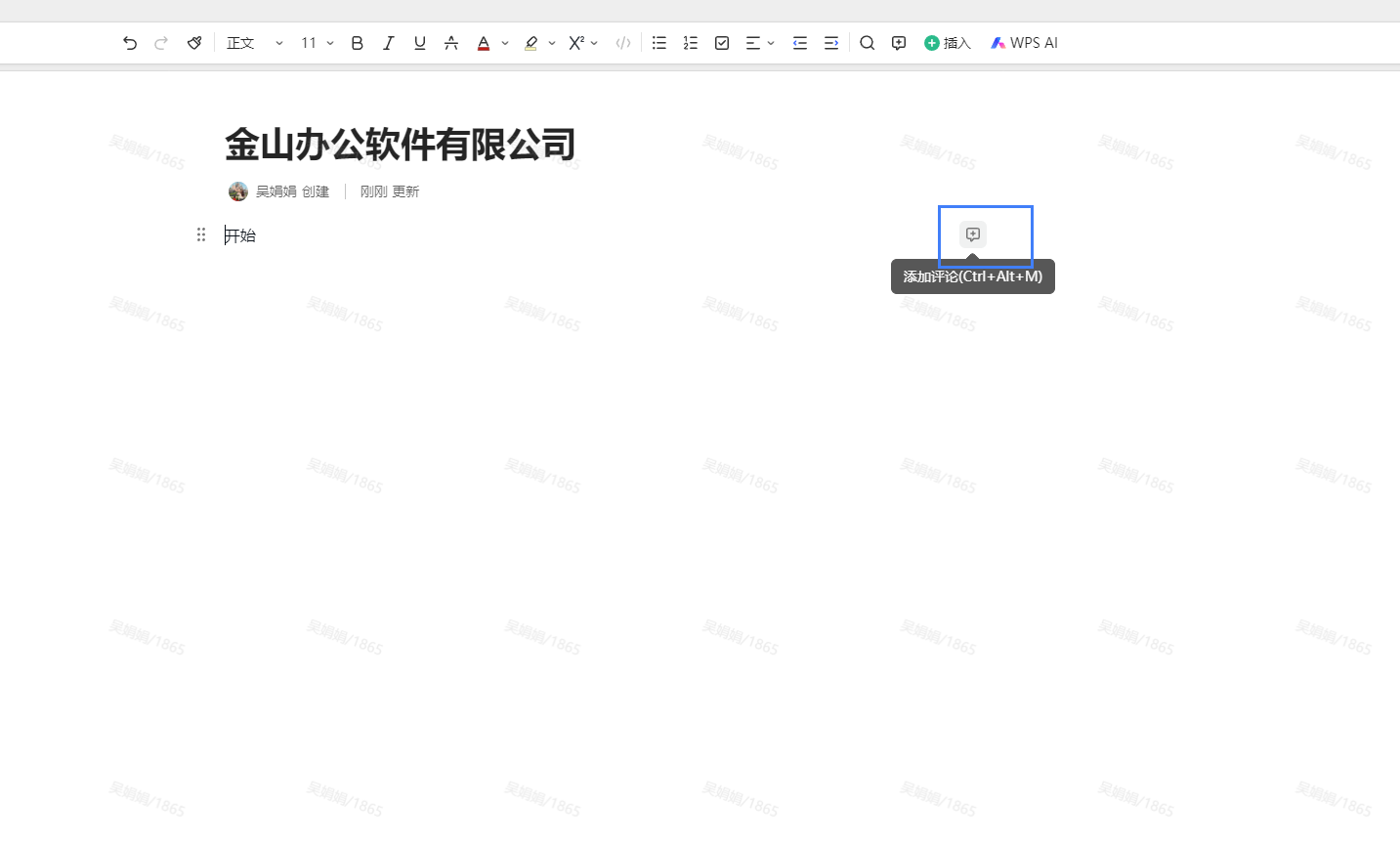The width and height of the screenshot is (1400, 848).
Task: Click the 开始 paragraph text
Action: click(240, 235)
